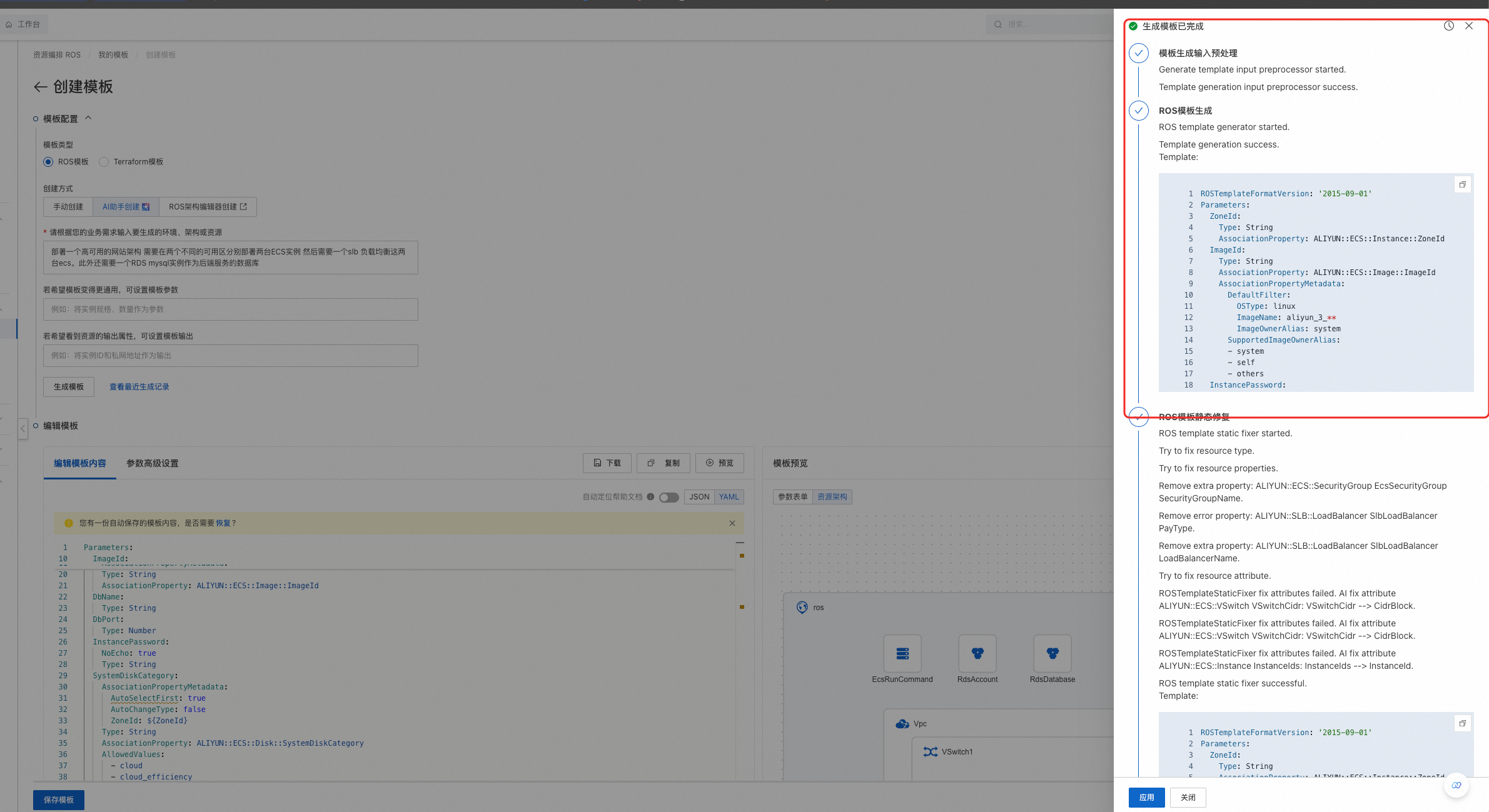Click the 应用 apply button

click(x=1146, y=797)
